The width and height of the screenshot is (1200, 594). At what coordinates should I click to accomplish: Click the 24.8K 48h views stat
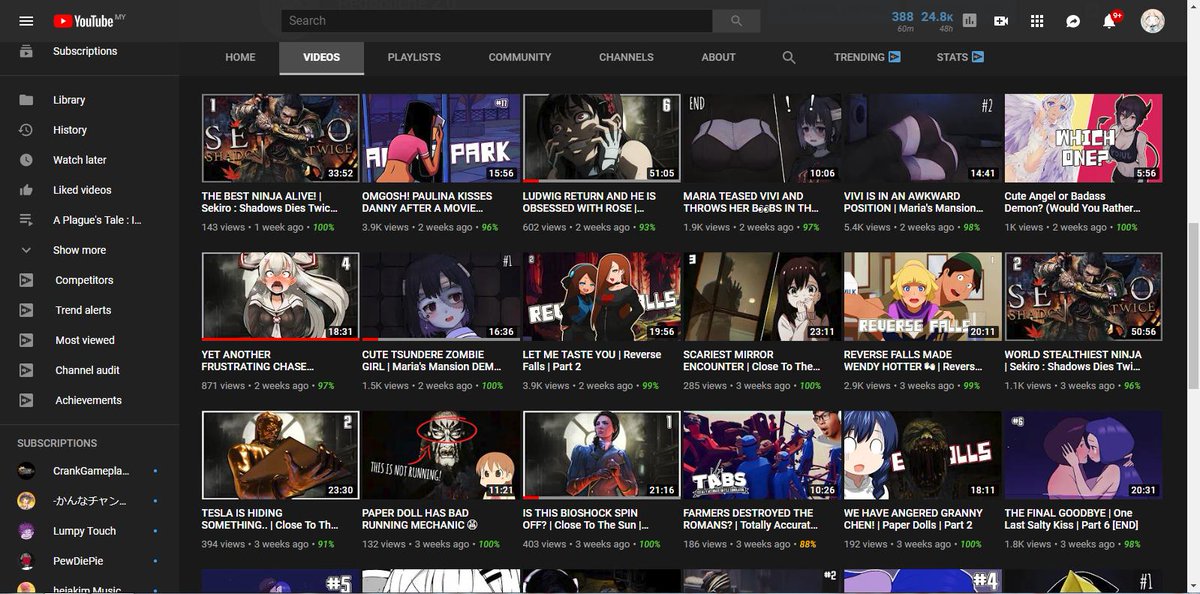pos(937,21)
